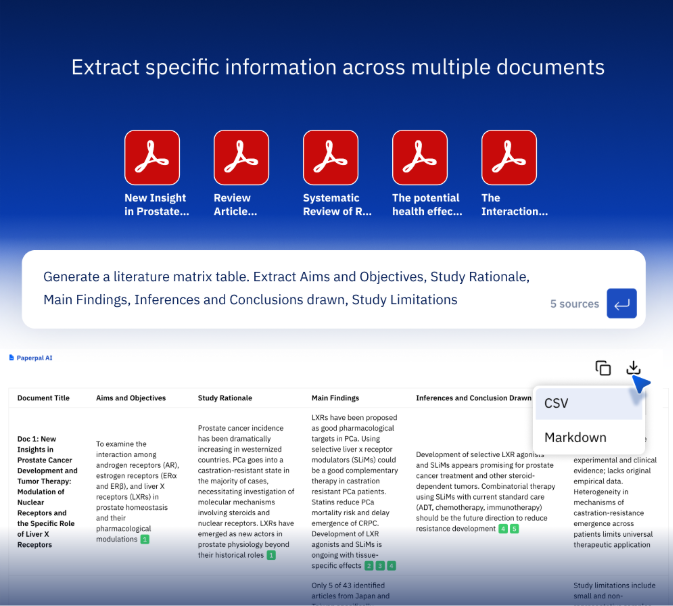Submit the prompt with the enter arrow button
This screenshot has height=606, width=673.
click(621, 304)
